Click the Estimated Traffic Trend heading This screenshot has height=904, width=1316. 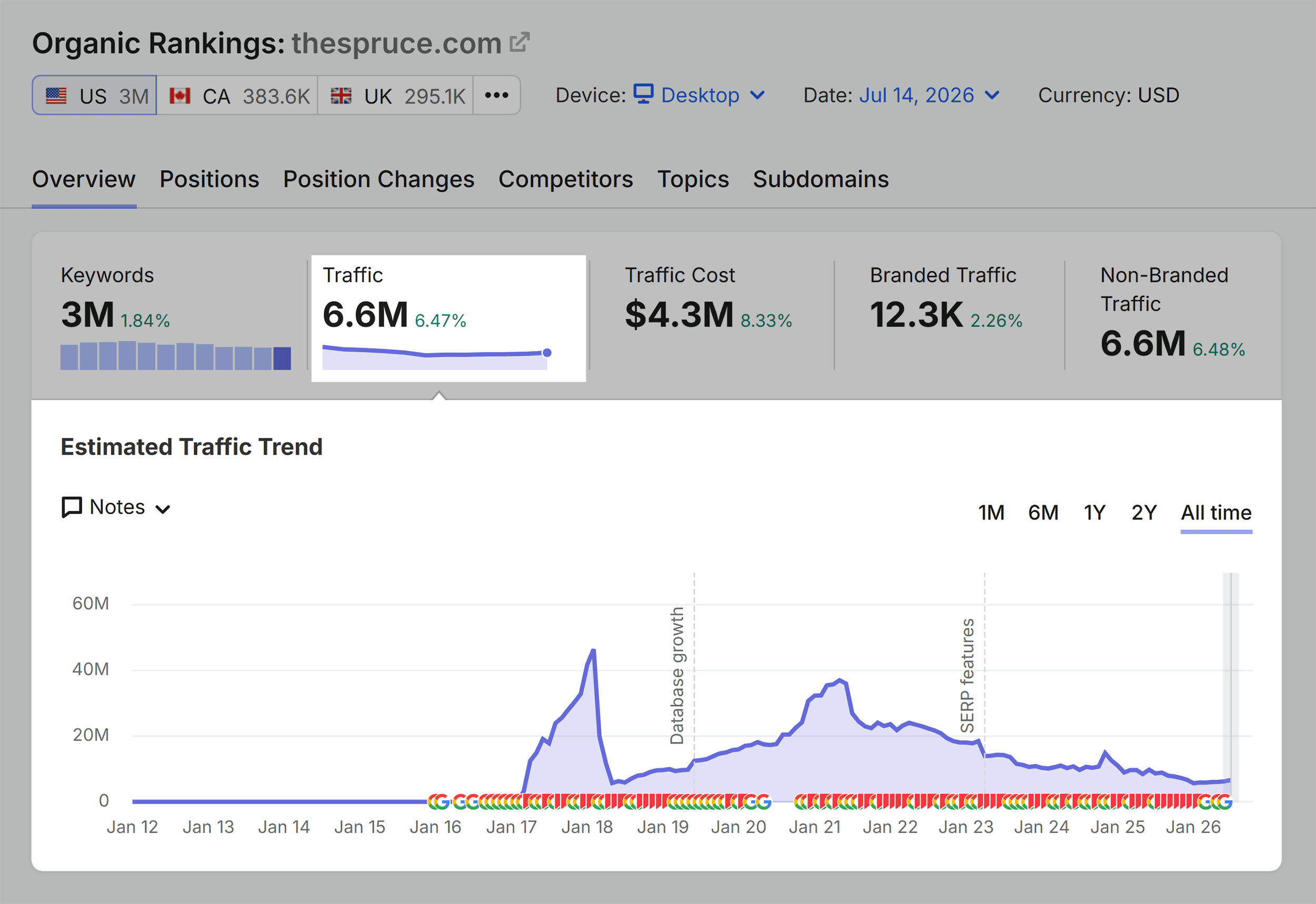point(192,447)
